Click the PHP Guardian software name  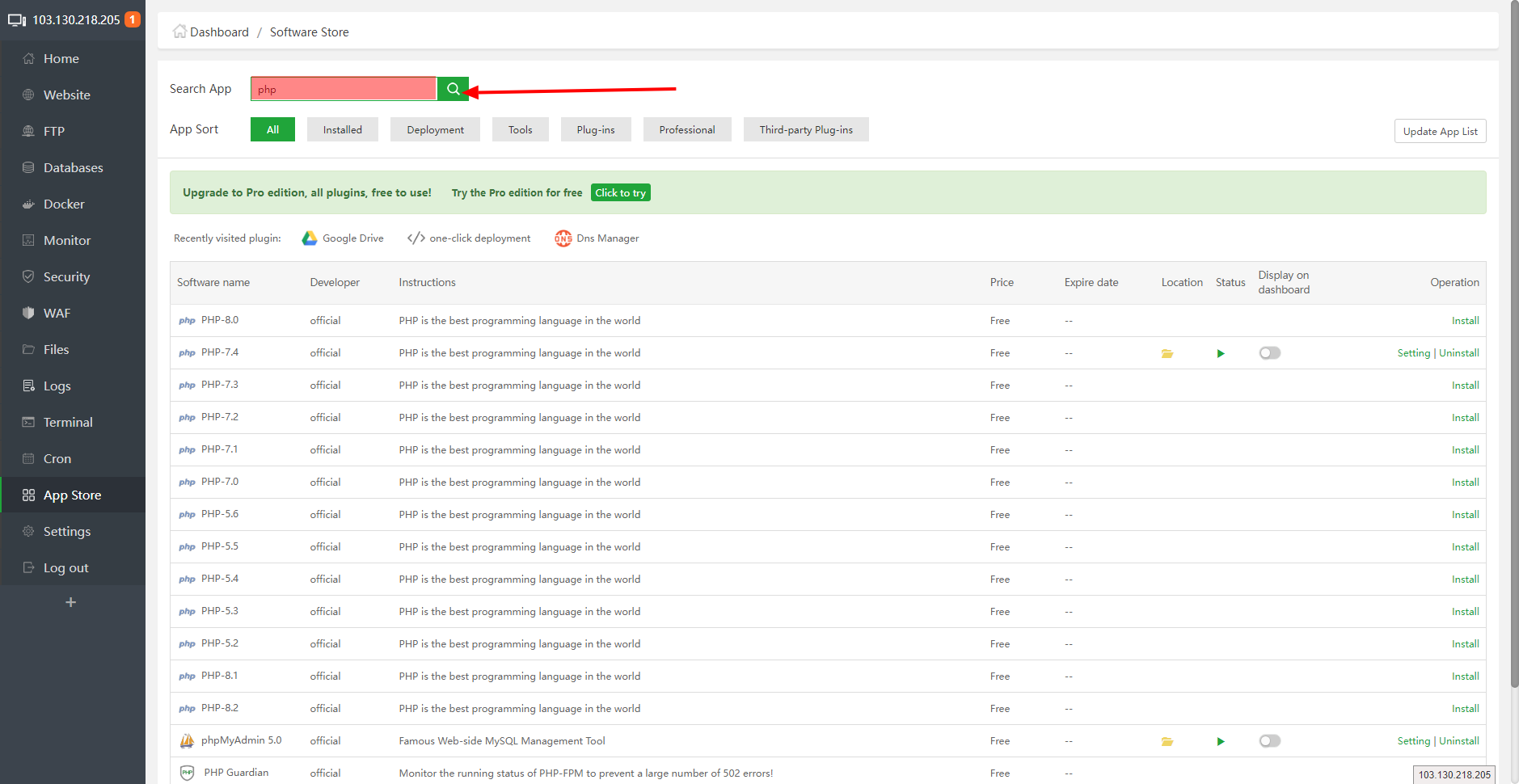click(x=236, y=773)
